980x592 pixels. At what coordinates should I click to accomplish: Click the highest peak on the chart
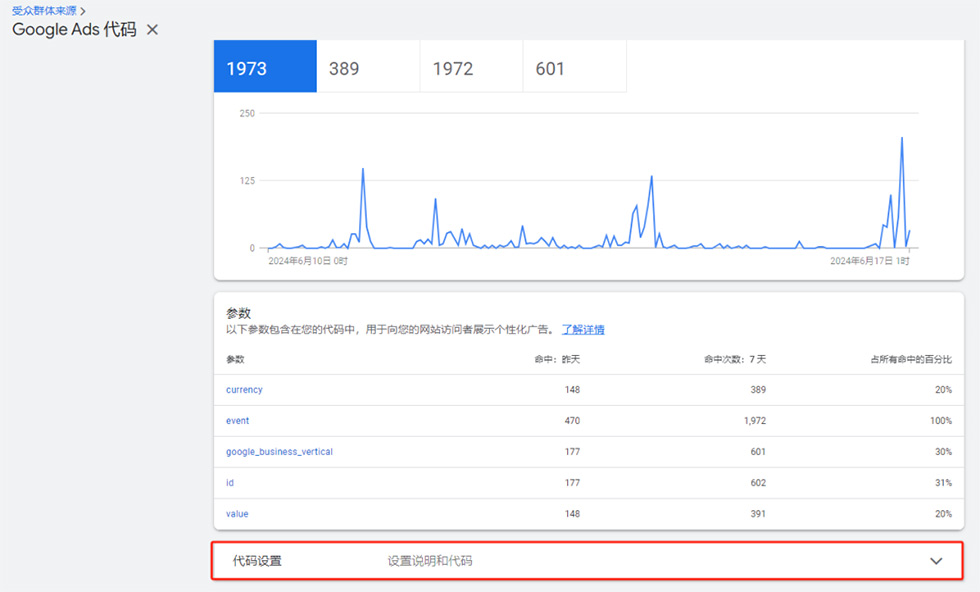pos(902,138)
